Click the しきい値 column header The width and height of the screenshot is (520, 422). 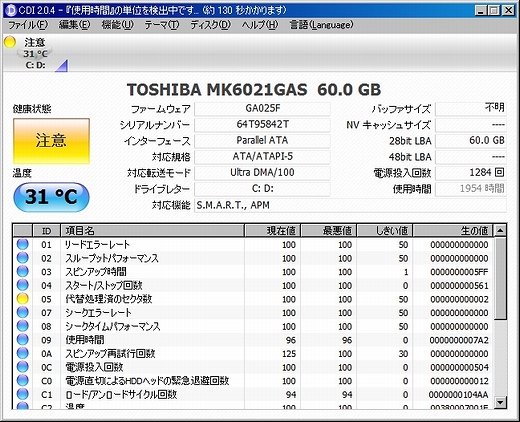[385, 231]
